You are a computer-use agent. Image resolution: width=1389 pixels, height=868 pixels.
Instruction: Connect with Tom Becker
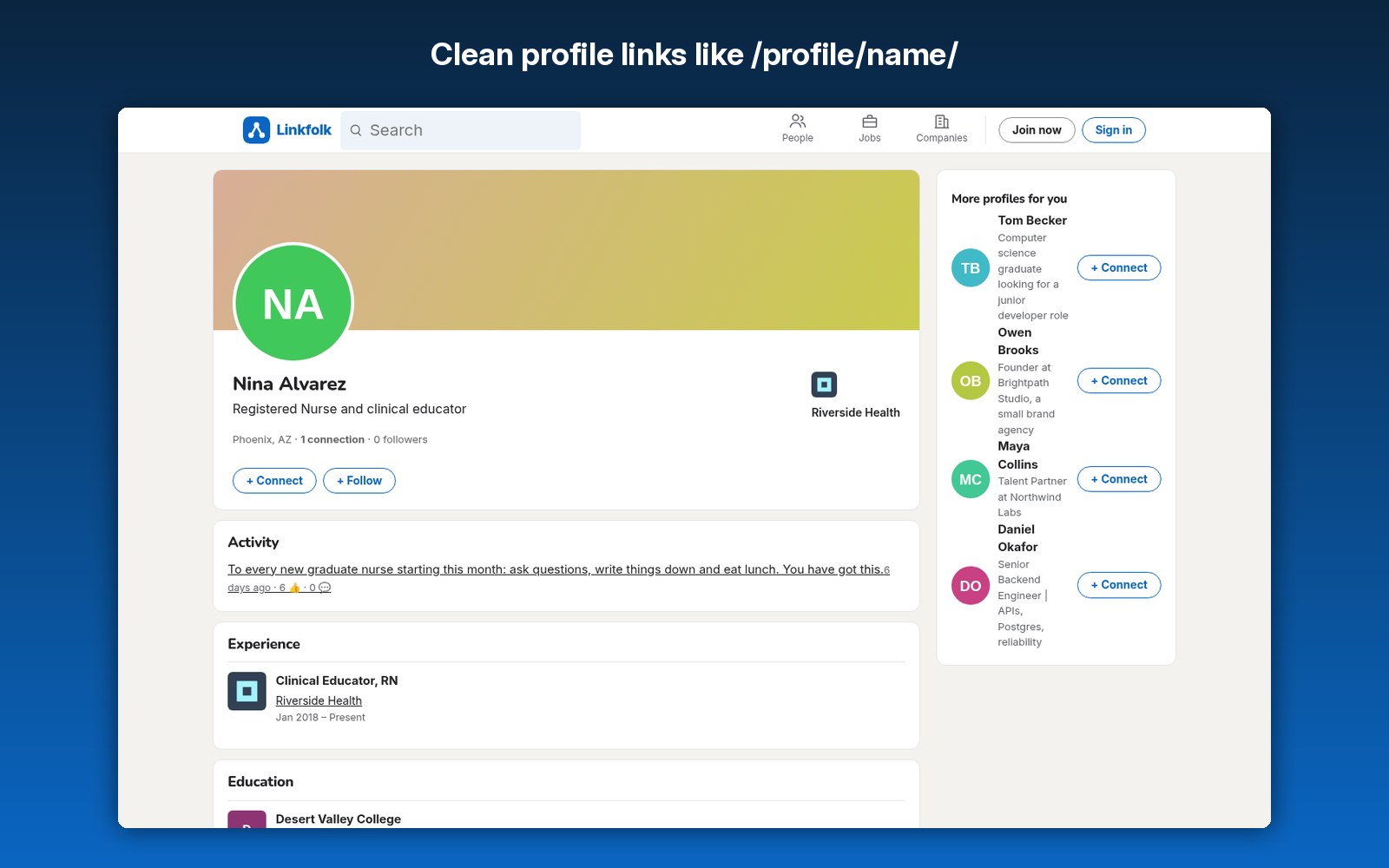[1119, 268]
